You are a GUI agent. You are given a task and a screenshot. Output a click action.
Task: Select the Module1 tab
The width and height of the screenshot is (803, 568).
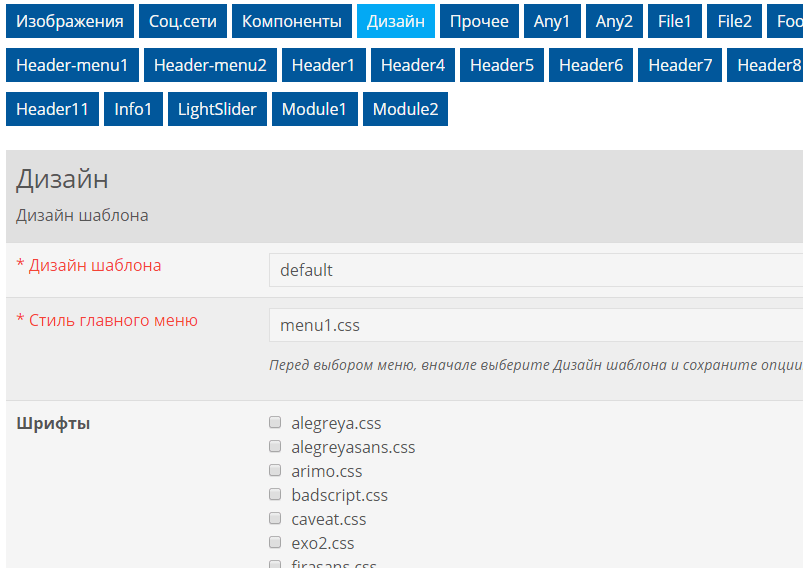(314, 109)
